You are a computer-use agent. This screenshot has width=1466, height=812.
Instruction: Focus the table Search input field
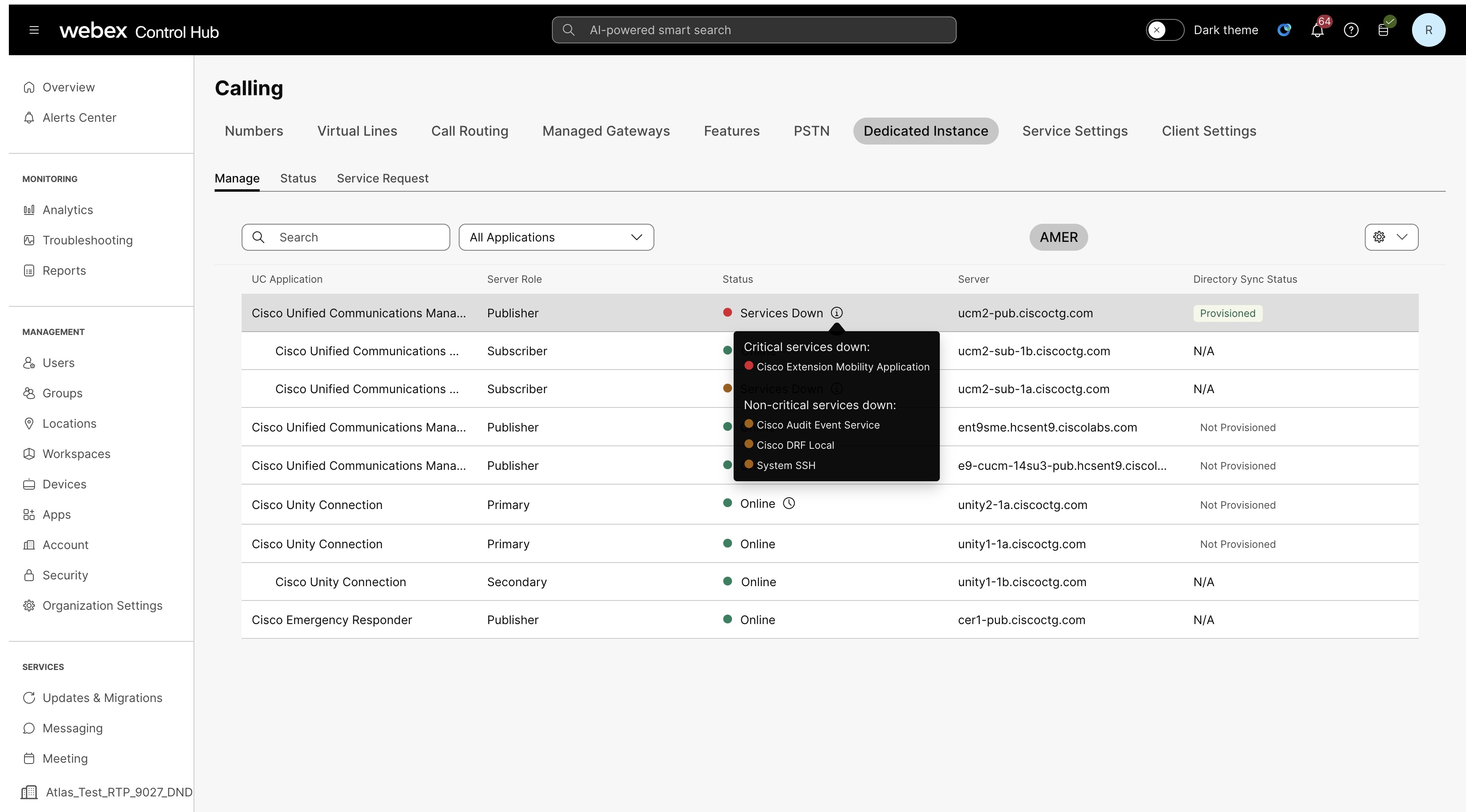coord(345,237)
